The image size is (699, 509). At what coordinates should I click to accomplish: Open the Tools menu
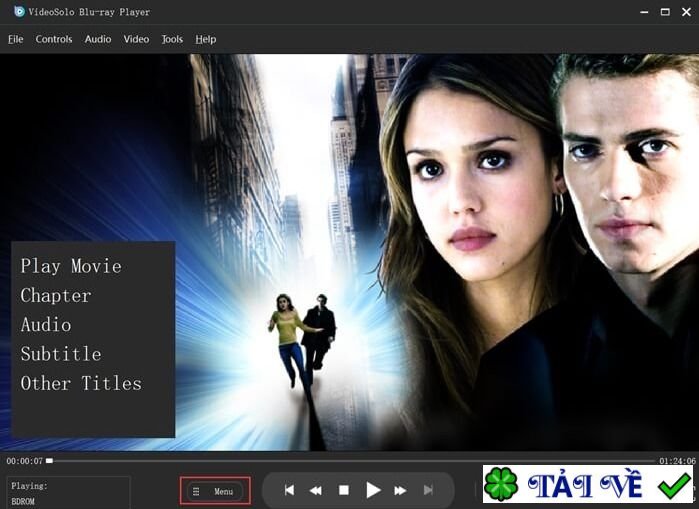pos(172,39)
